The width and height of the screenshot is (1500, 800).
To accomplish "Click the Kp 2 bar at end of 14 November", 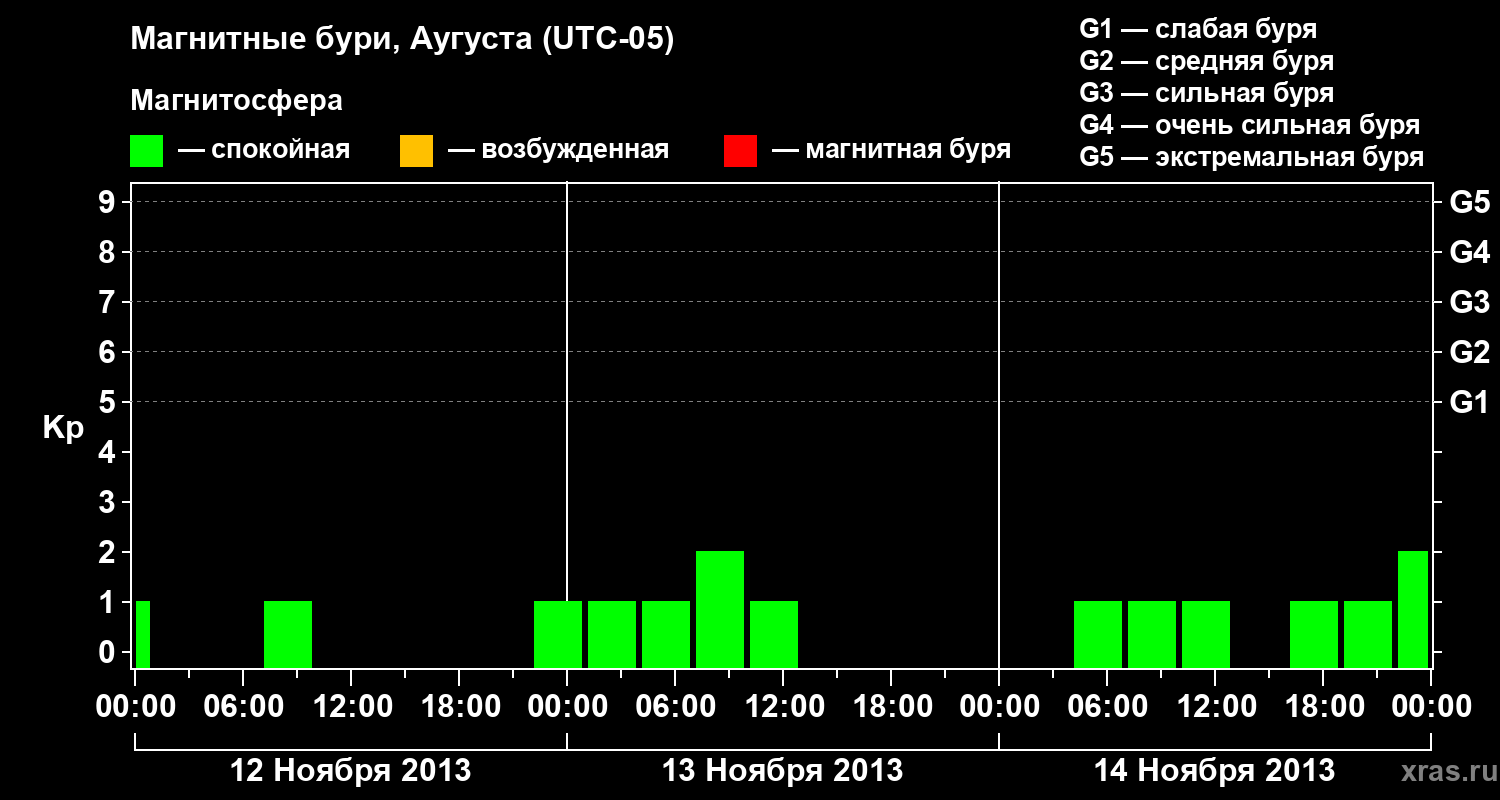I will [1413, 609].
